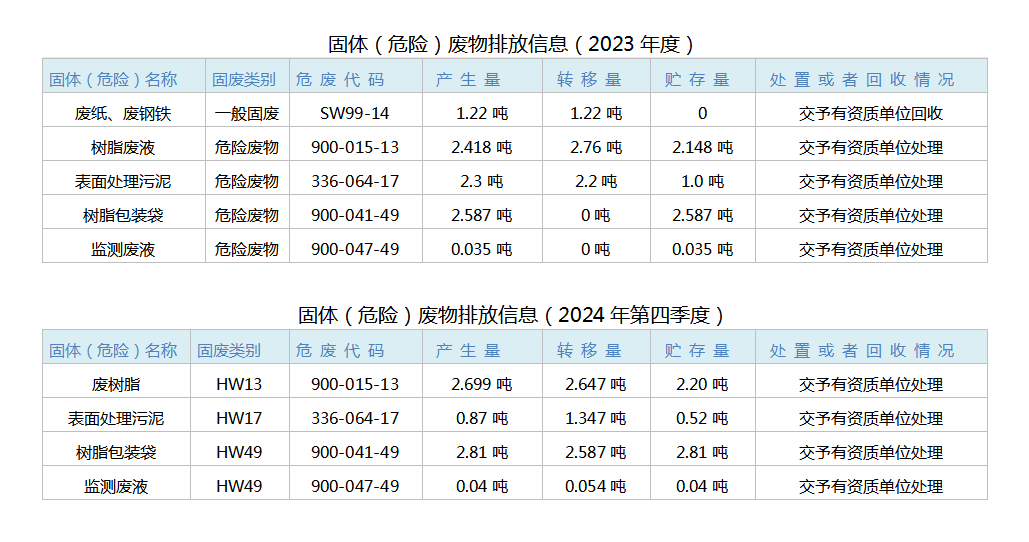Select the 2.418 吨 产生量 cell
Image resolution: width=1029 pixels, height=542 pixels.
coord(481,148)
